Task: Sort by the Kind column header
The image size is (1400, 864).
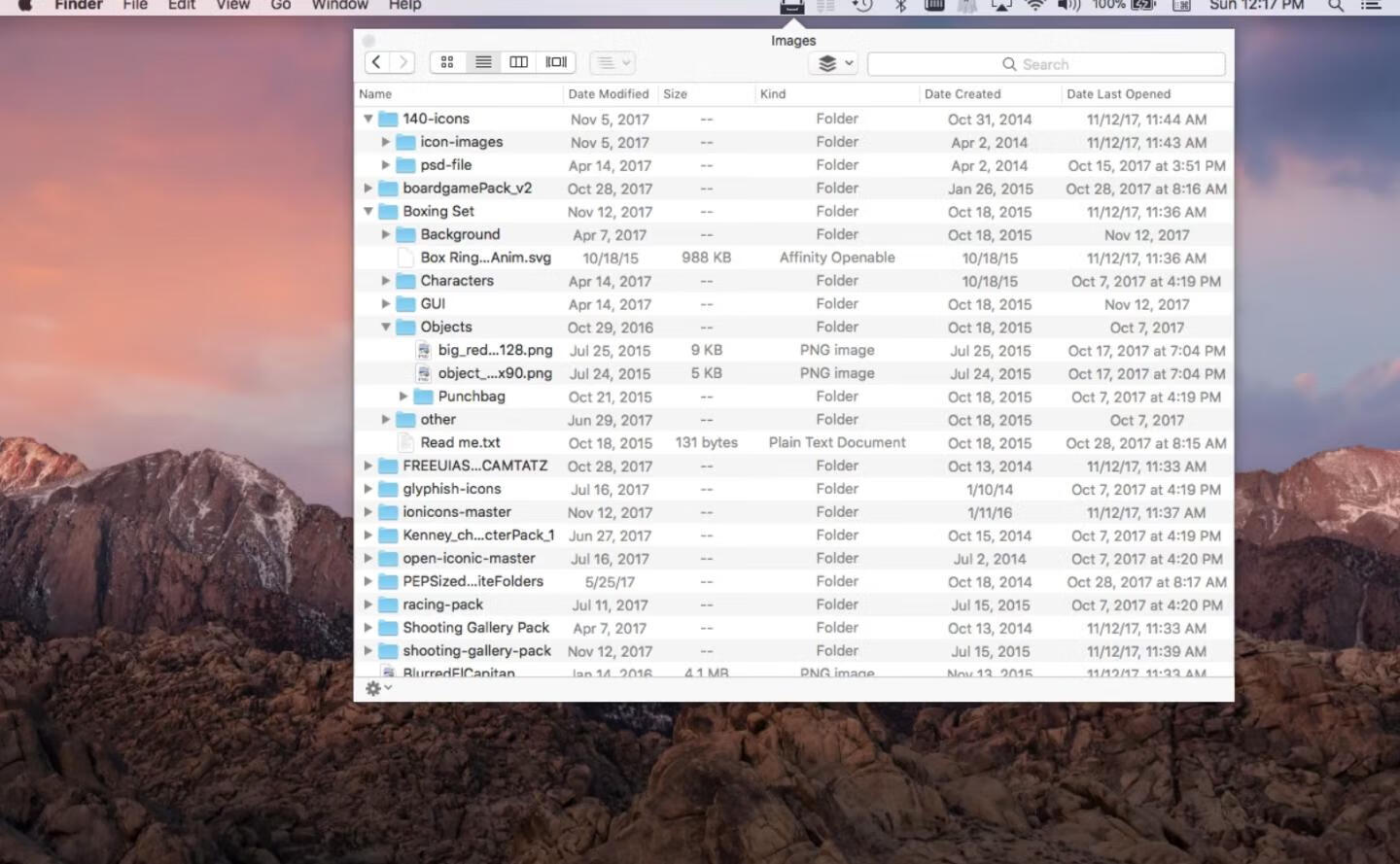Action: click(837, 94)
